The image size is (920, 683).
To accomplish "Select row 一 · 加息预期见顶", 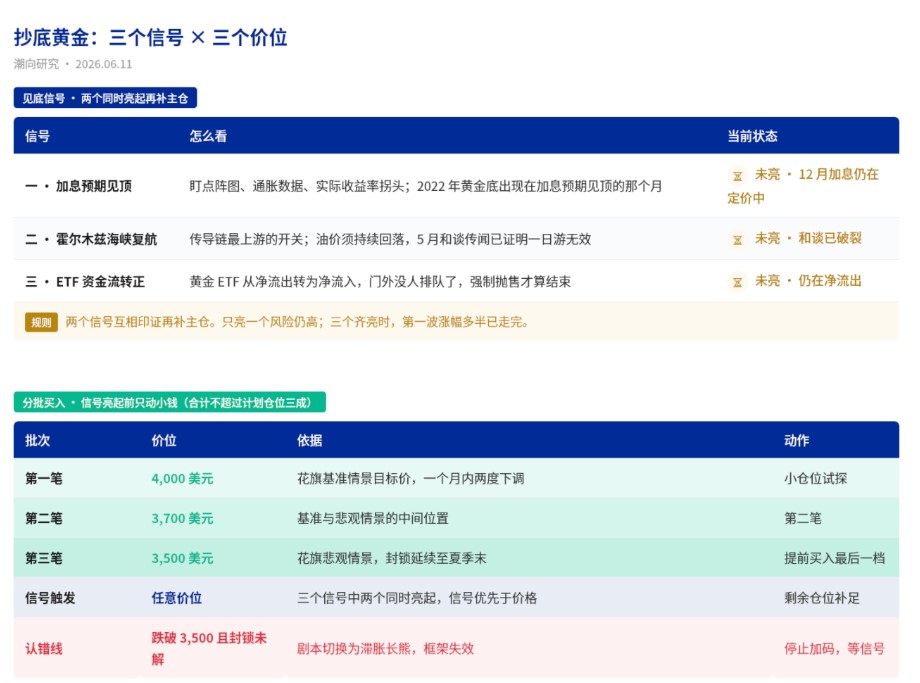I will coord(456,186).
